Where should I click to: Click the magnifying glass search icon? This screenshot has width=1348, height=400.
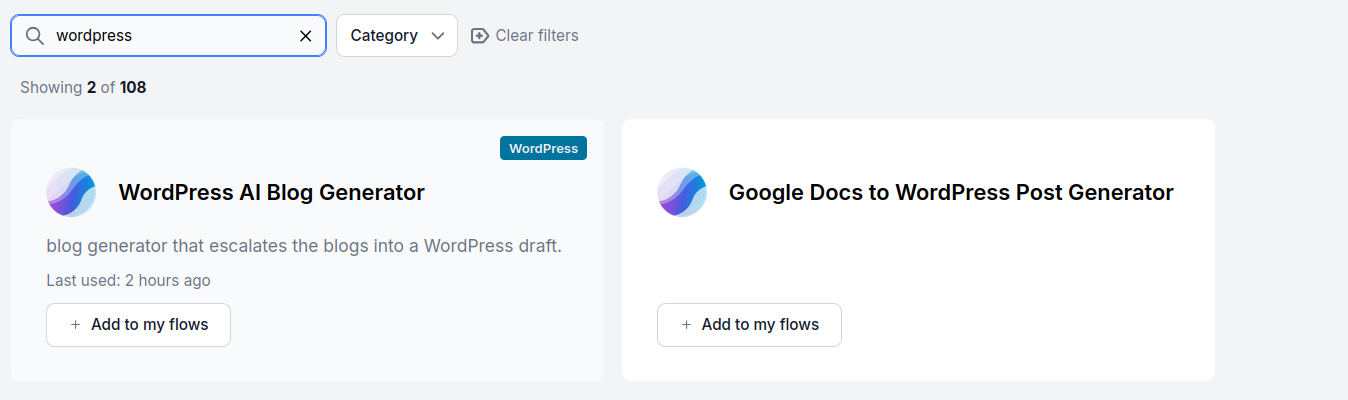click(x=34, y=36)
